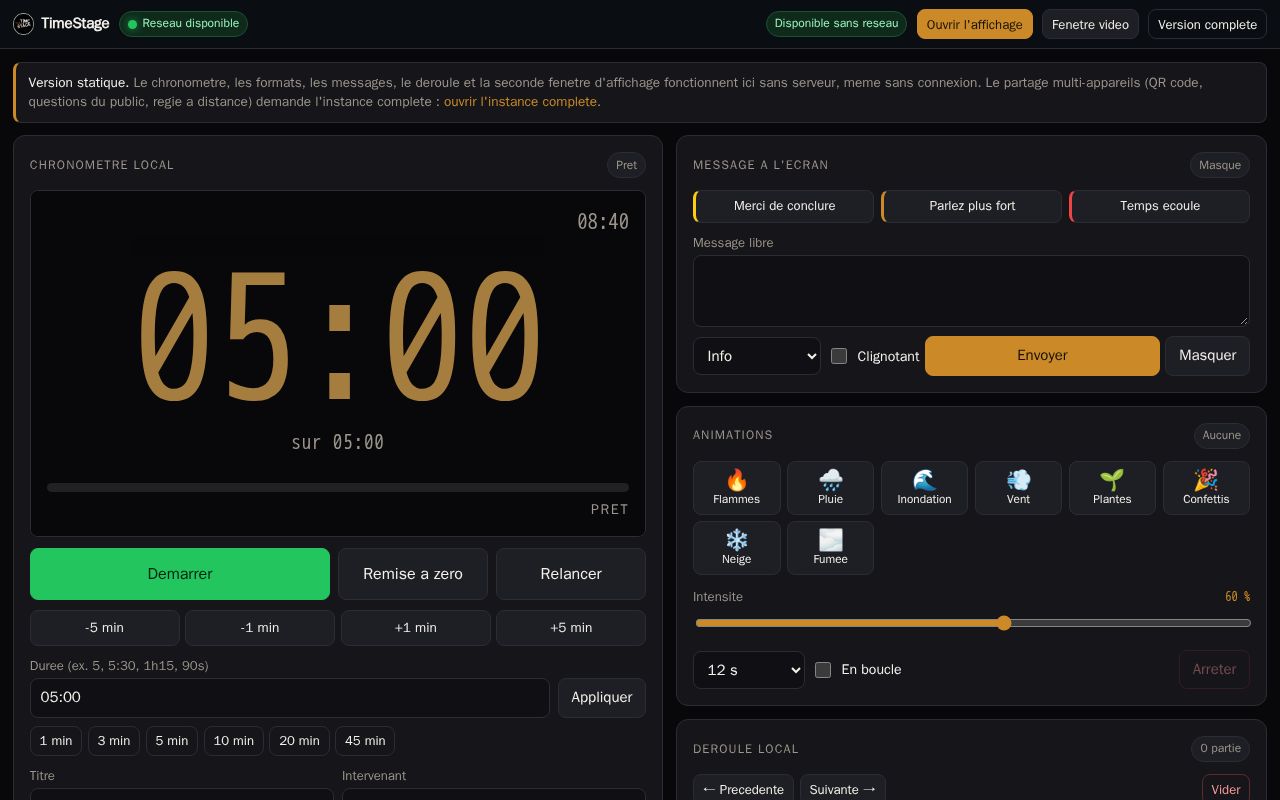Viewport: 1280px width, 800px height.
Task: Switch to Version complete
Action: (x=1207, y=24)
